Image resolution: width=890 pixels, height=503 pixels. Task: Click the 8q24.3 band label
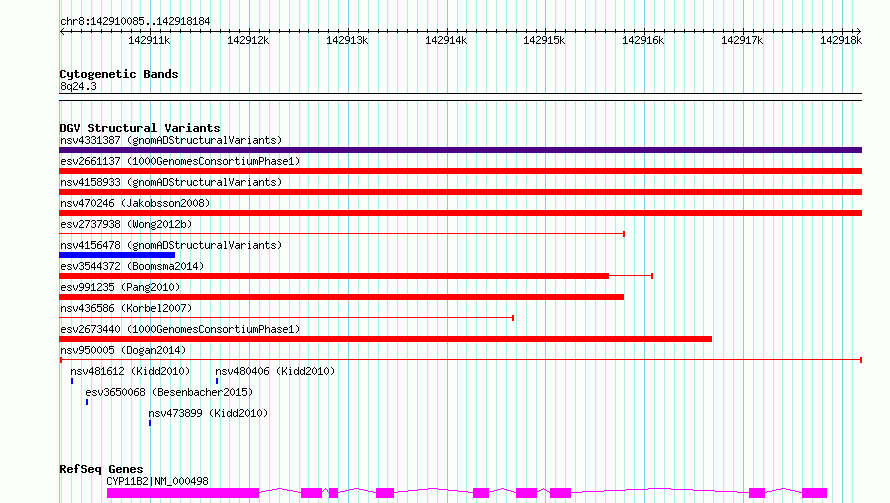(x=78, y=86)
